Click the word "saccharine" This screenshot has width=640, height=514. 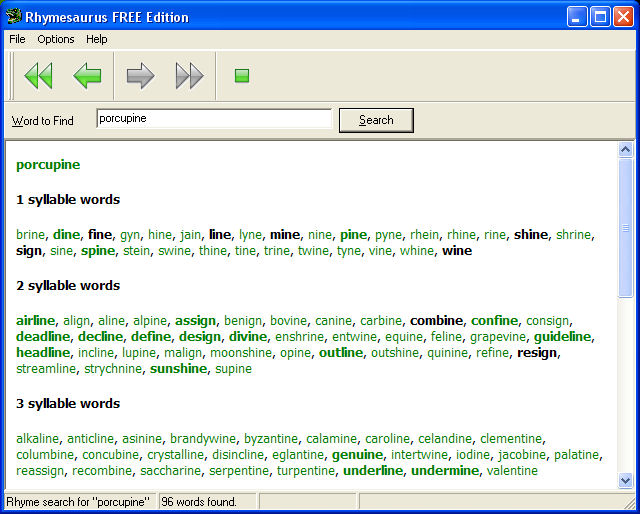pyautogui.click(x=171, y=471)
